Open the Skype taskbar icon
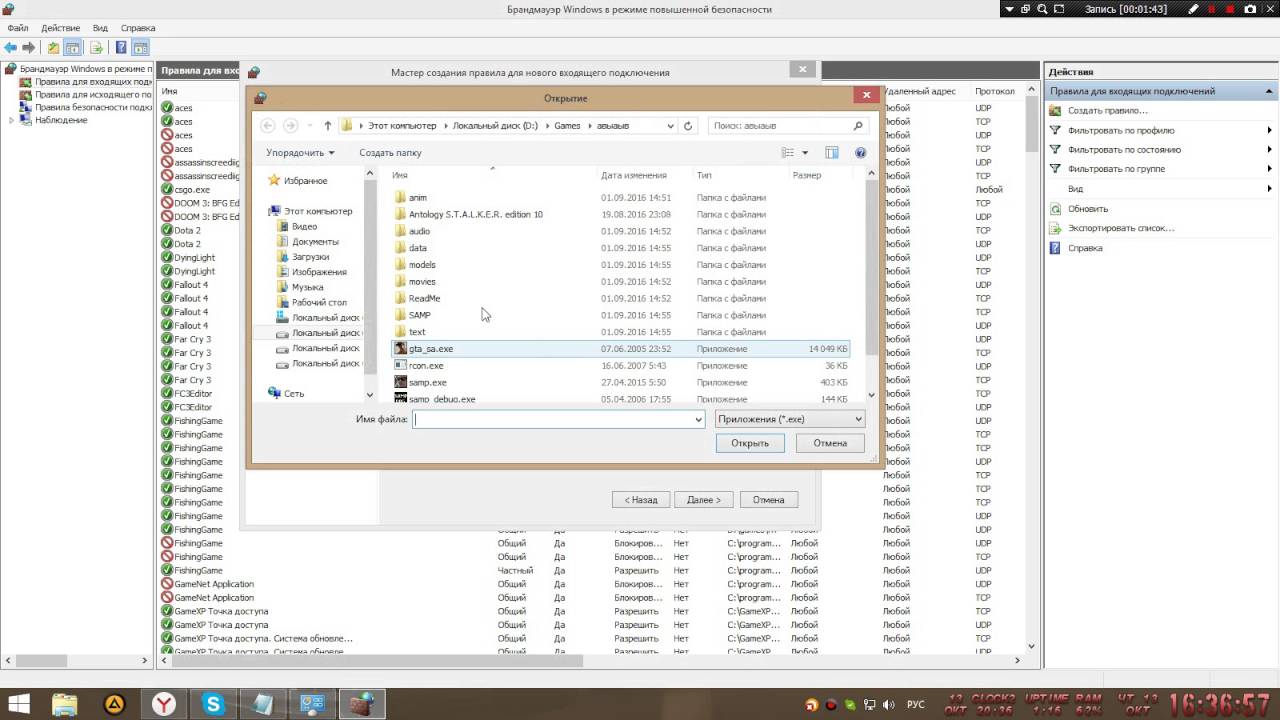Viewport: 1280px width, 720px height. point(213,704)
